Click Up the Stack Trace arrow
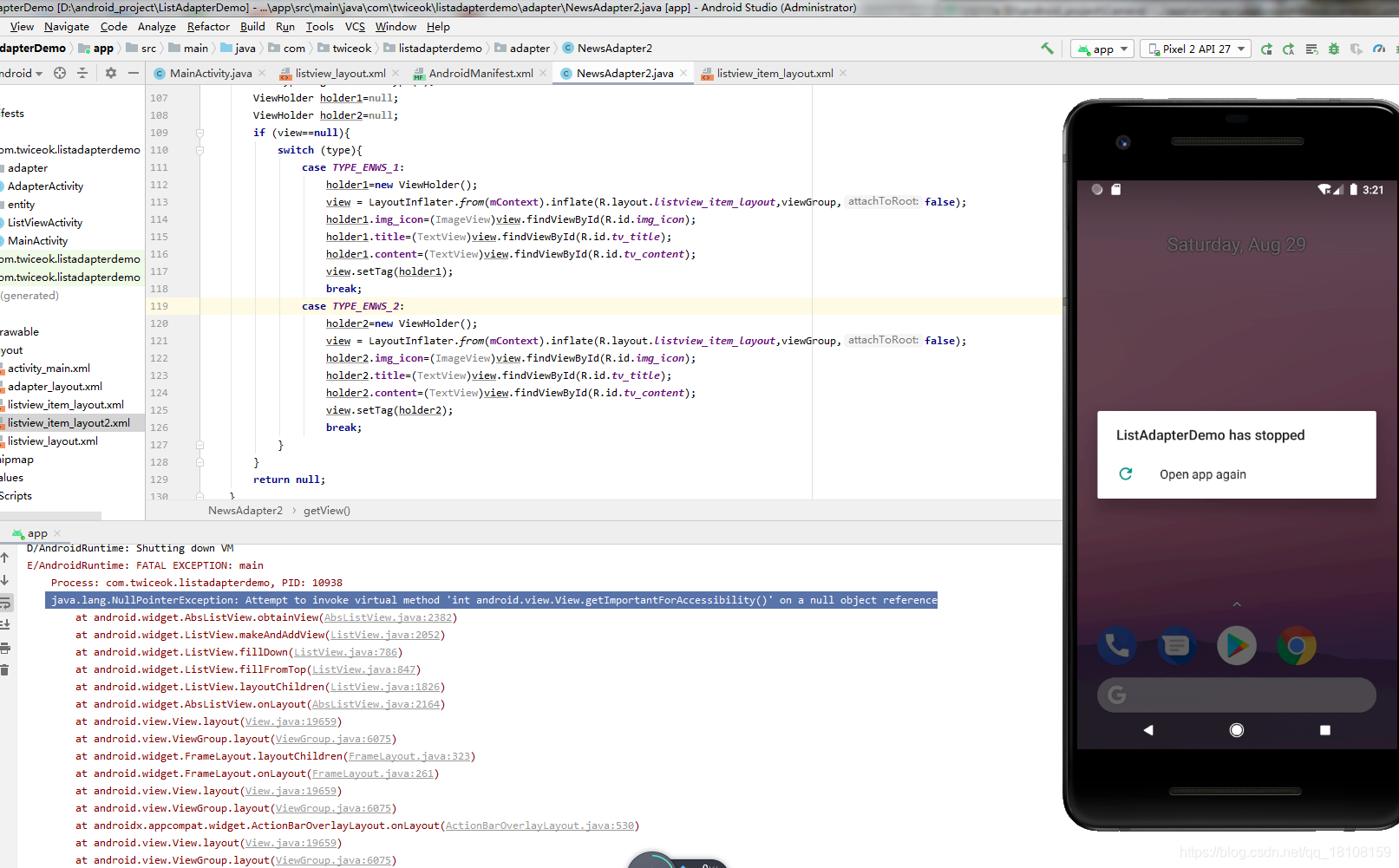 click(5, 558)
